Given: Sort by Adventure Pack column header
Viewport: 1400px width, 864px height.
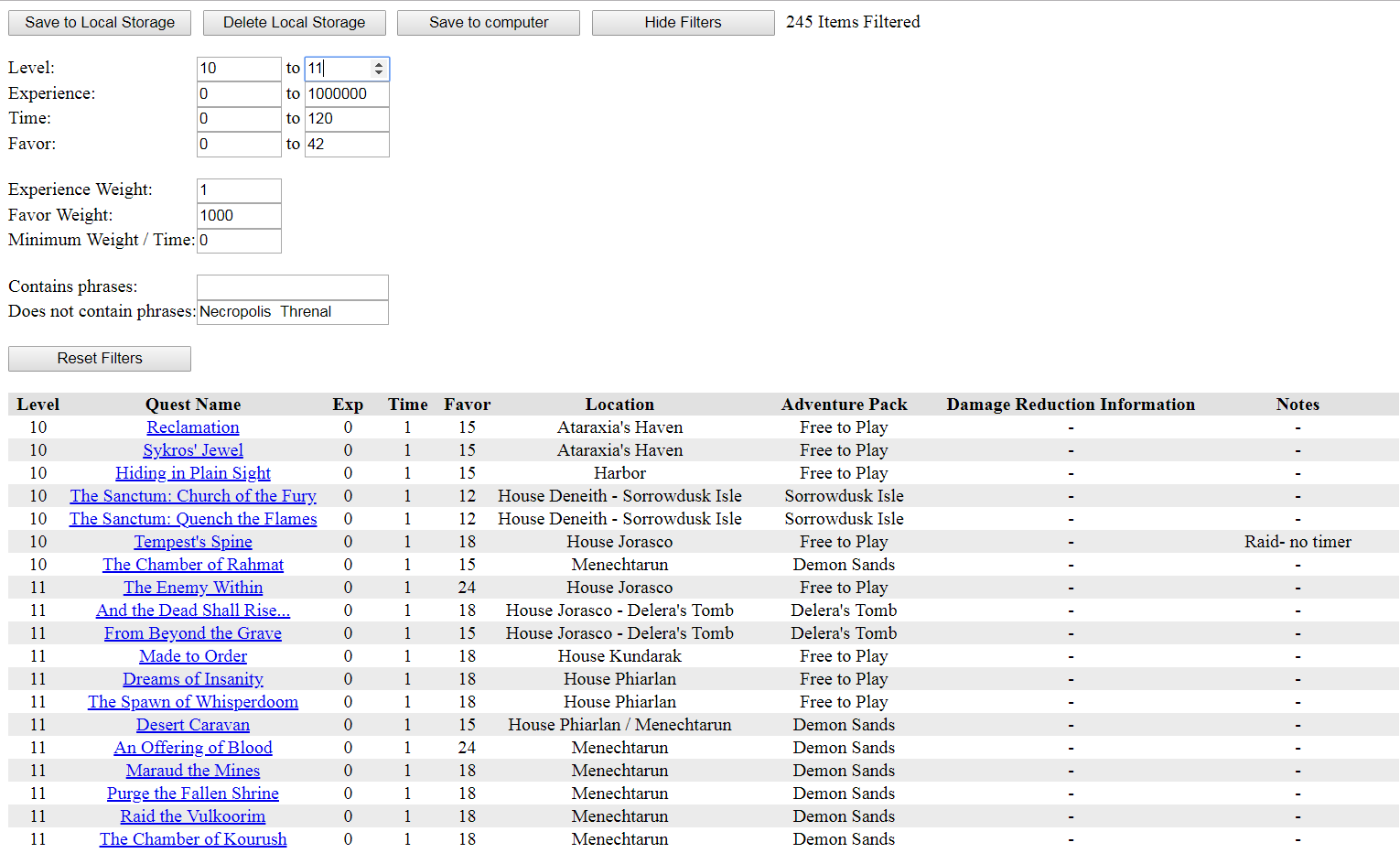Looking at the screenshot, I should 844,405.
